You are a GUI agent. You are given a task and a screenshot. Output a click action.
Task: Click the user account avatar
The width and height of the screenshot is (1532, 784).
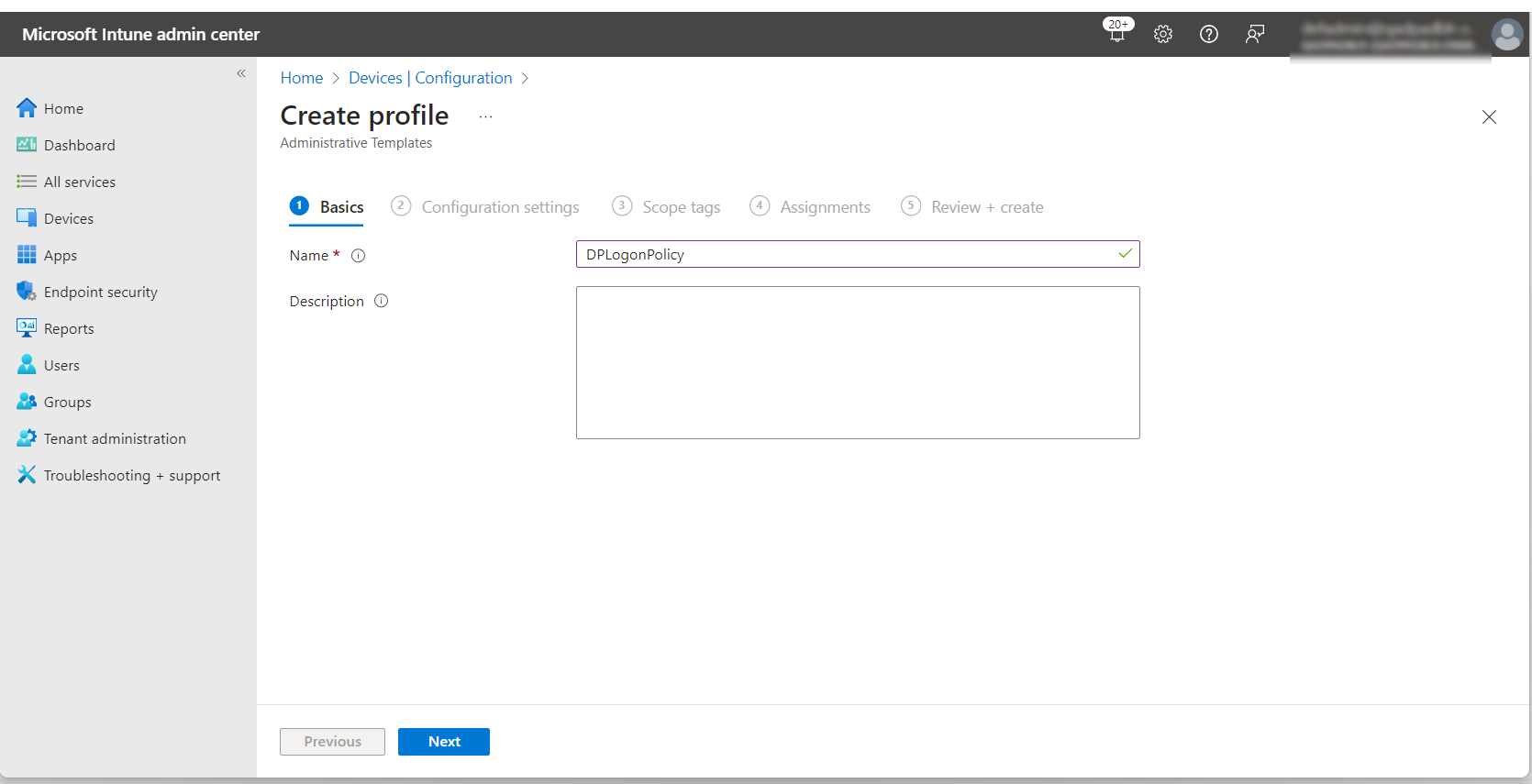coord(1506,35)
